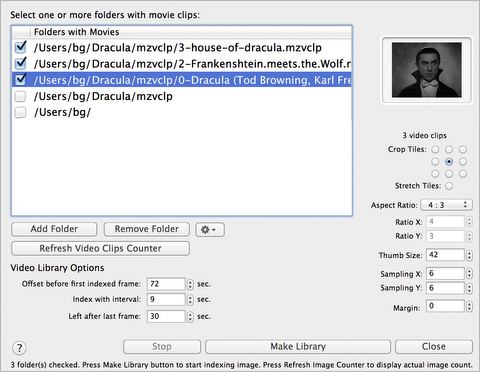Click the Ratio X stepper
Screen dimensions: 480x372
[469, 222]
